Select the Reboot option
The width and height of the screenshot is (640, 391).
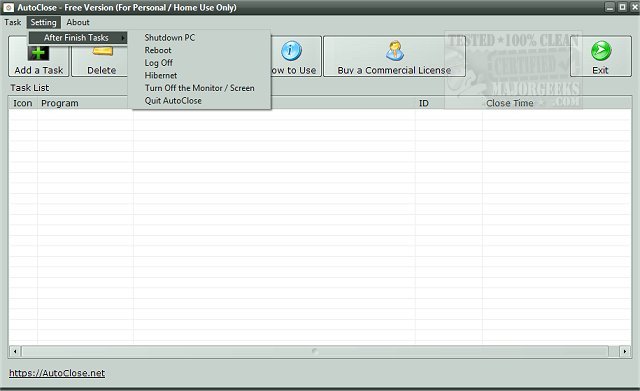[158, 50]
